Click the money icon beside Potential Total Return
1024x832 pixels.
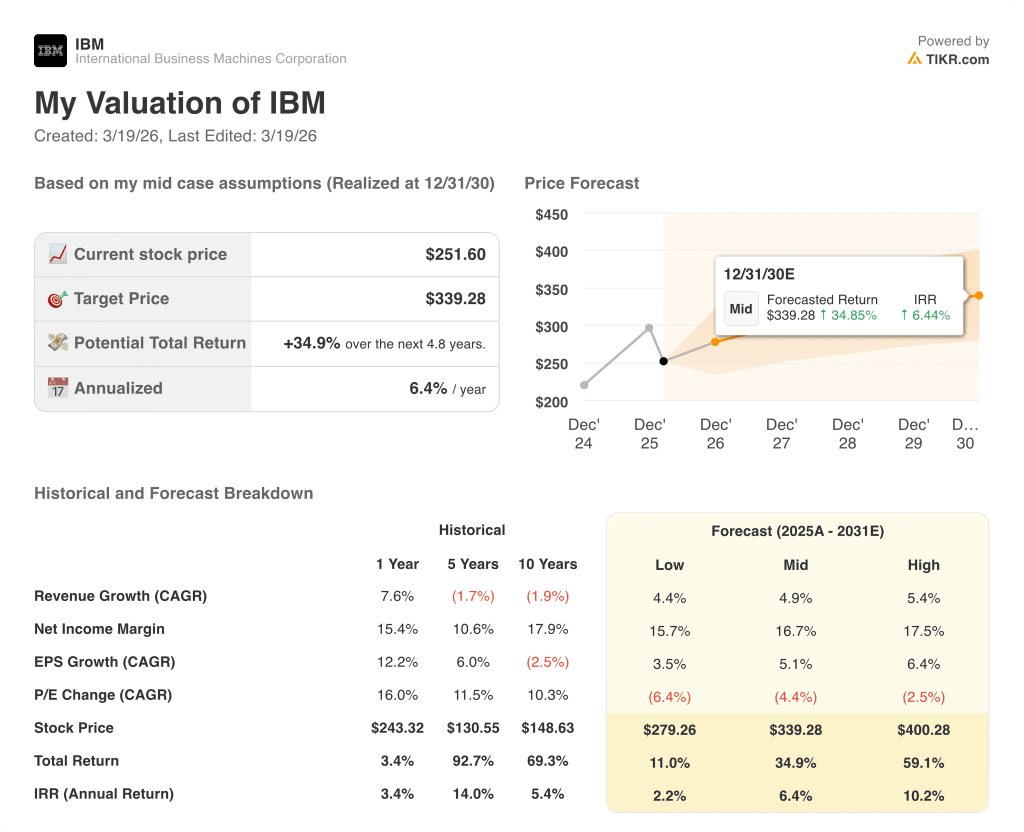pos(57,343)
